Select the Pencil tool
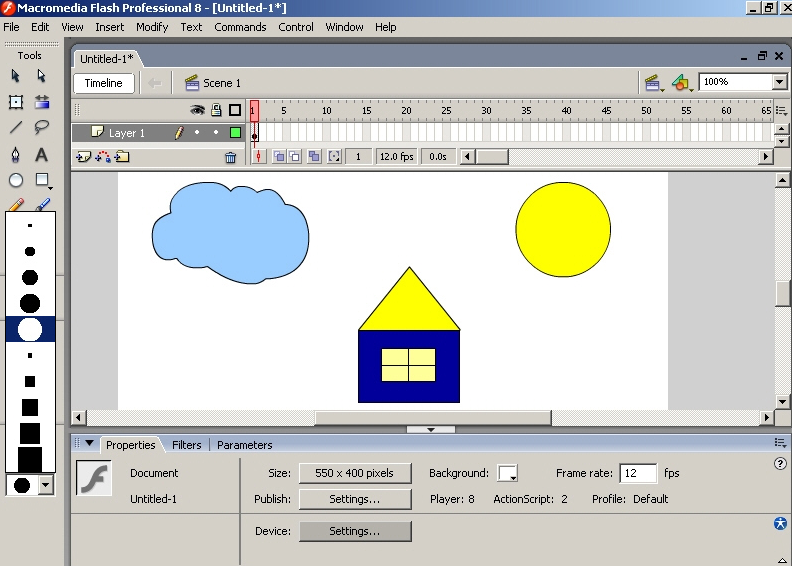The width and height of the screenshot is (792, 566). [x=16, y=204]
